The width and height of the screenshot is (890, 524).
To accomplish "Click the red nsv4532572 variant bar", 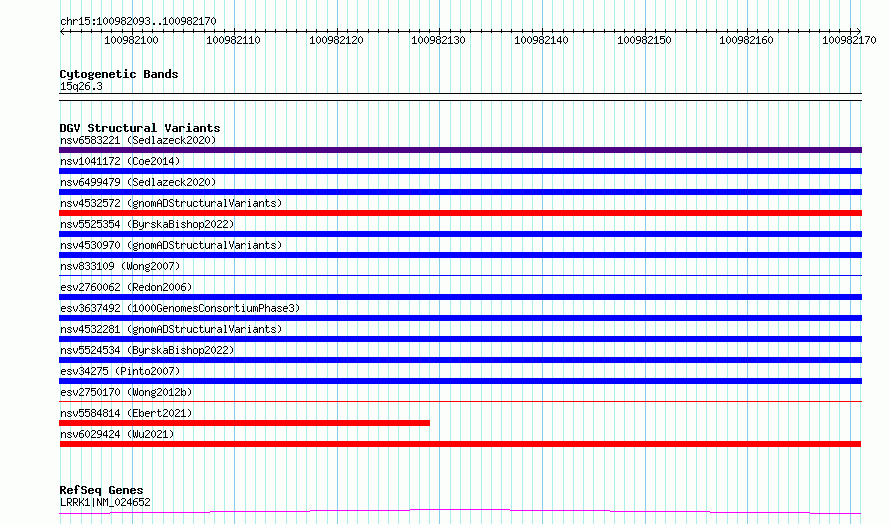I will tap(460, 213).
